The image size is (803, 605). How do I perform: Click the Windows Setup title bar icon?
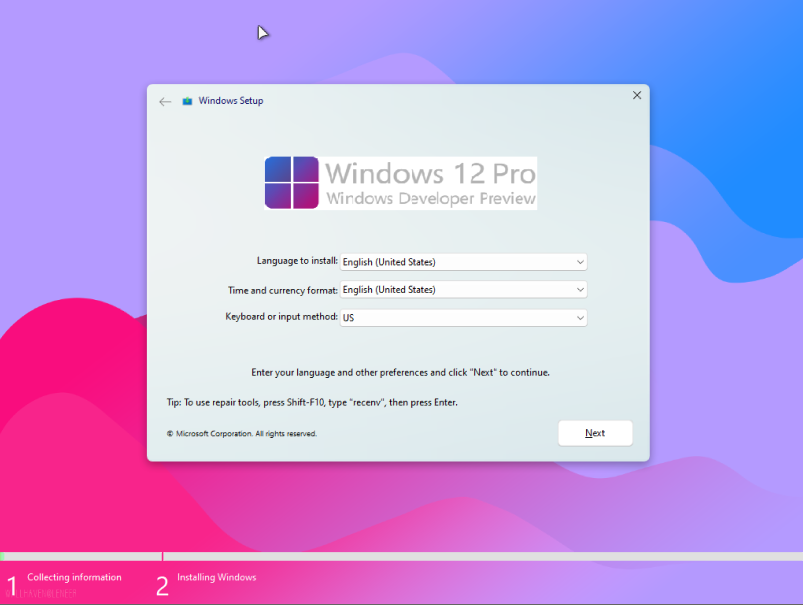point(187,101)
